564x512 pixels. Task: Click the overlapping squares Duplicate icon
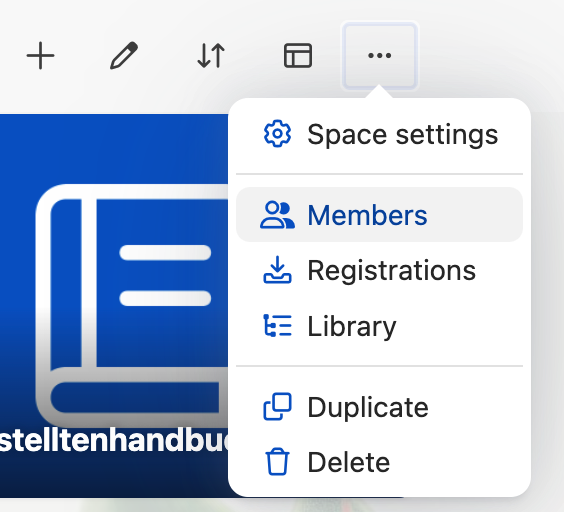(277, 407)
